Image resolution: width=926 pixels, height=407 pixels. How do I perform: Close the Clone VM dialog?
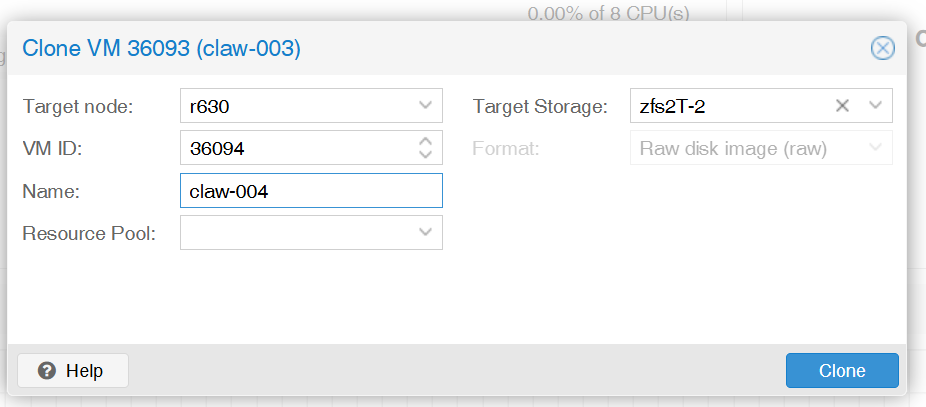(x=882, y=48)
